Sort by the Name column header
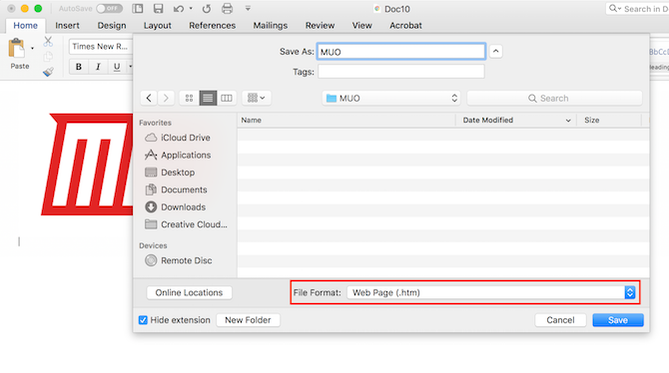 pos(346,120)
